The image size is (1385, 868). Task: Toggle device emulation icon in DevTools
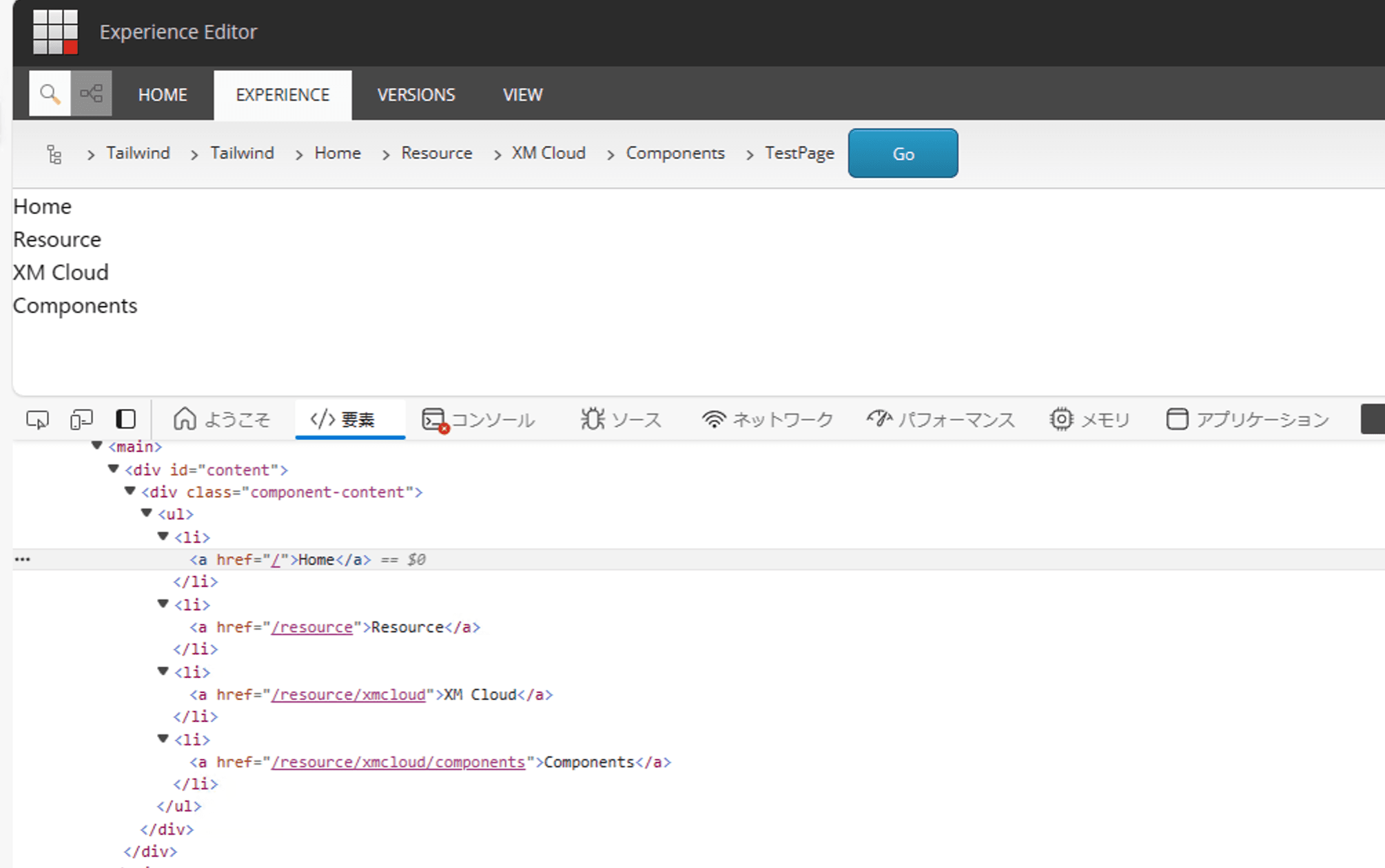pyautogui.click(x=81, y=420)
